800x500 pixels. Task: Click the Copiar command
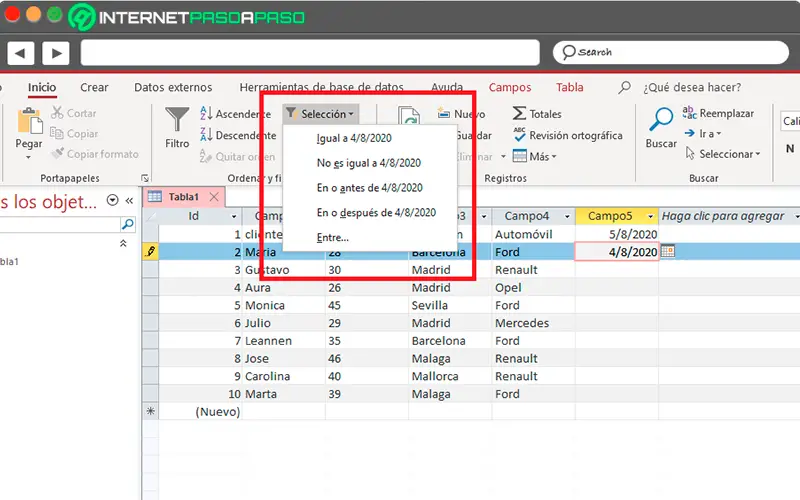click(74, 133)
